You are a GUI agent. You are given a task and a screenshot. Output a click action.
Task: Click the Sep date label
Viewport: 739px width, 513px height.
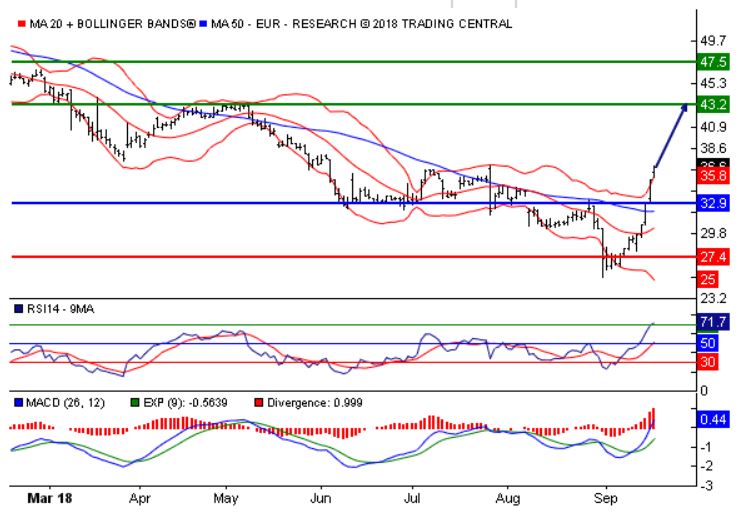pyautogui.click(x=606, y=498)
